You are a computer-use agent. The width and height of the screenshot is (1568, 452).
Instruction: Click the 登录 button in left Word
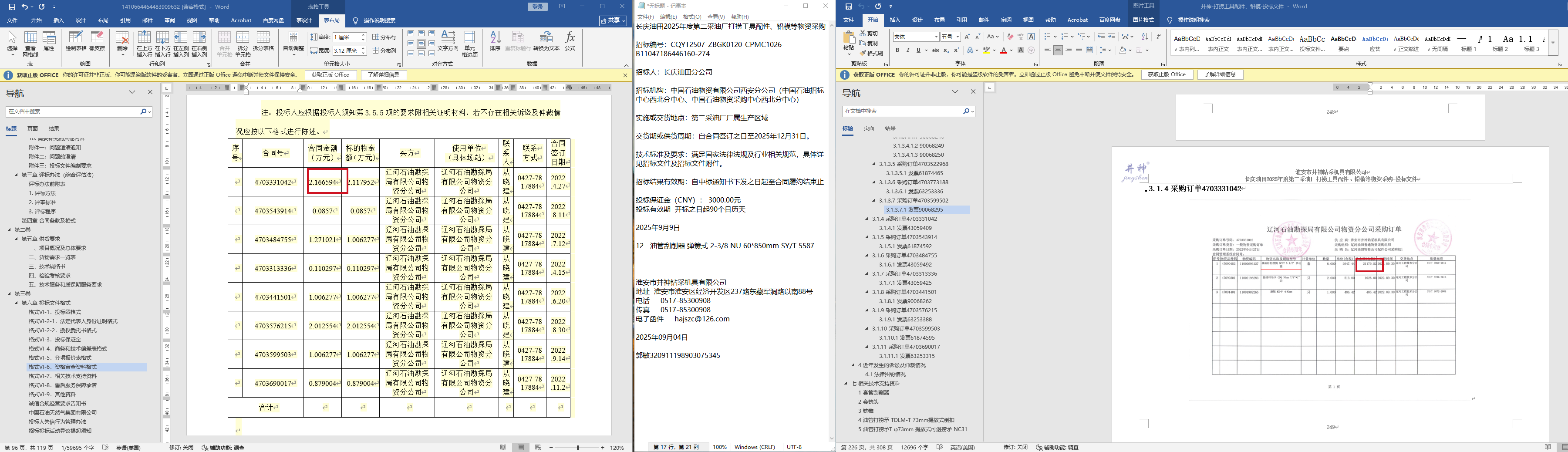[x=538, y=7]
